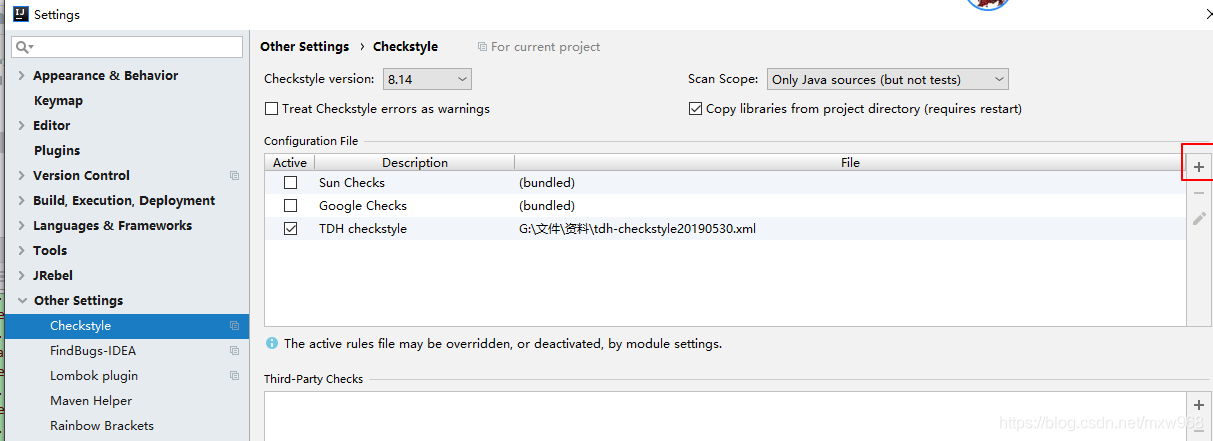Click the settings search field
1213x441 pixels.
point(127,47)
